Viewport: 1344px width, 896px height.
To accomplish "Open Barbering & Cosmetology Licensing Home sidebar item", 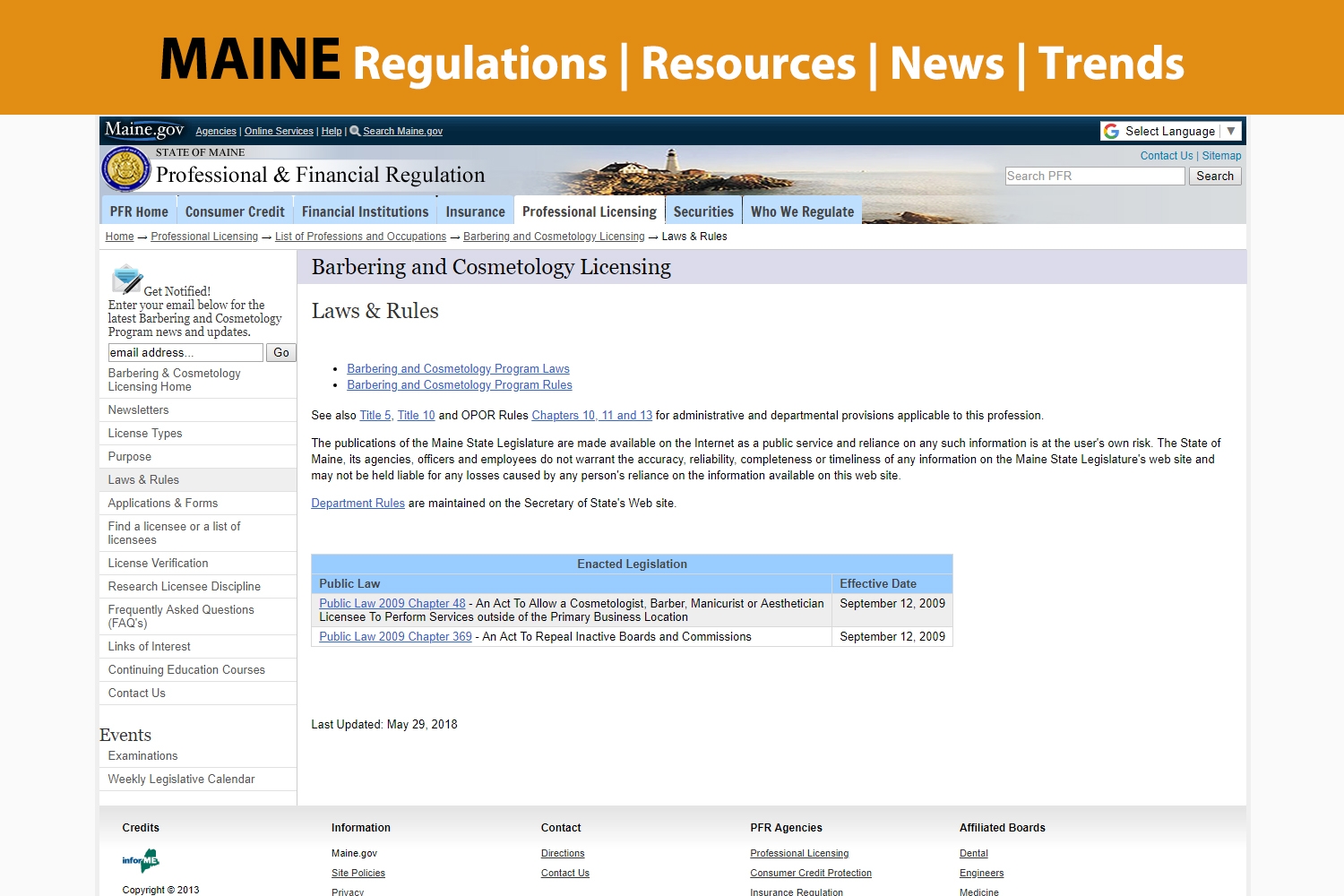I will 198,380.
